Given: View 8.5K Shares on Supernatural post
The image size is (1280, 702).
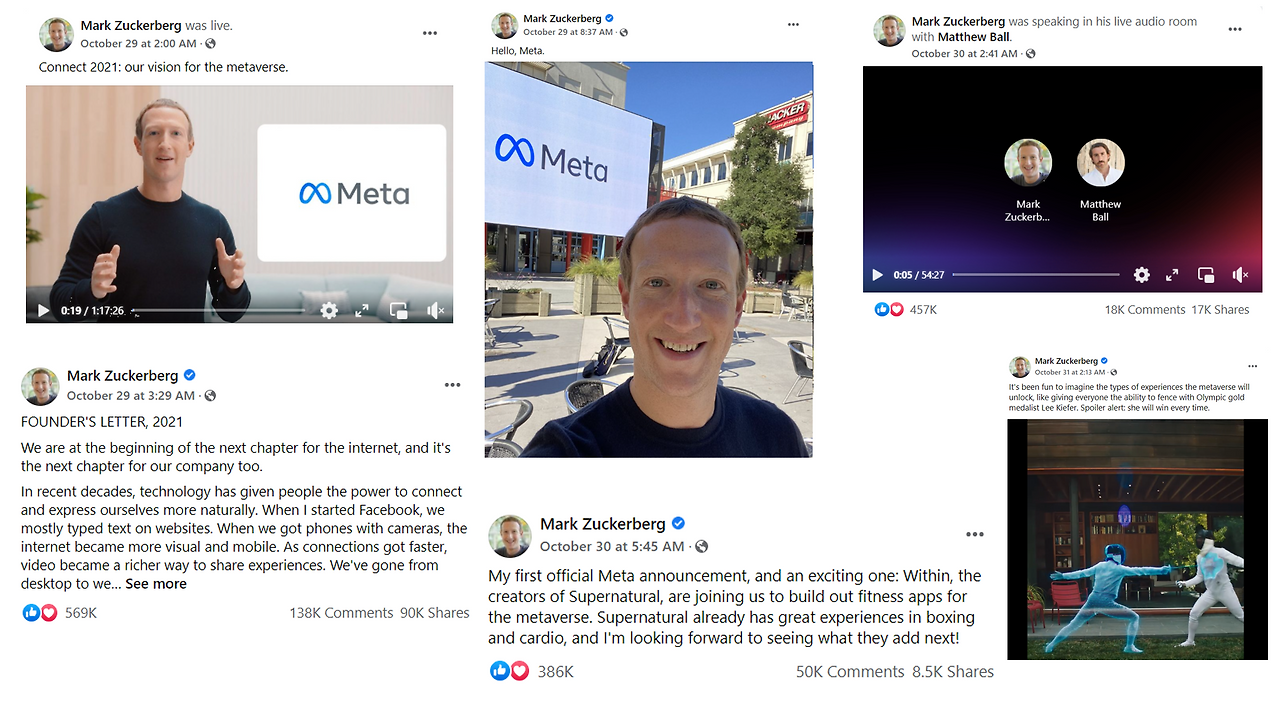Looking at the screenshot, I should [x=953, y=672].
